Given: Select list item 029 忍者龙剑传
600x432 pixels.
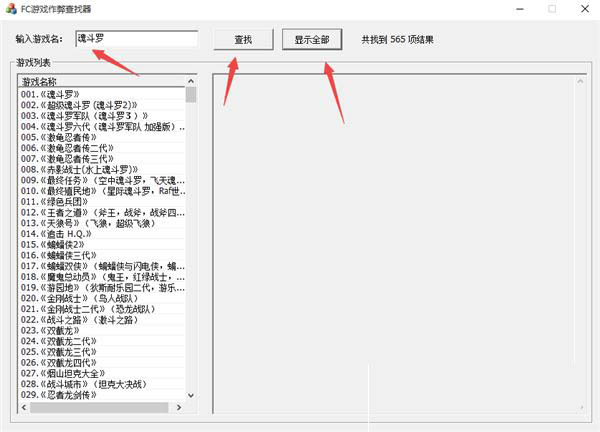Looking at the screenshot, I should coord(101,394).
